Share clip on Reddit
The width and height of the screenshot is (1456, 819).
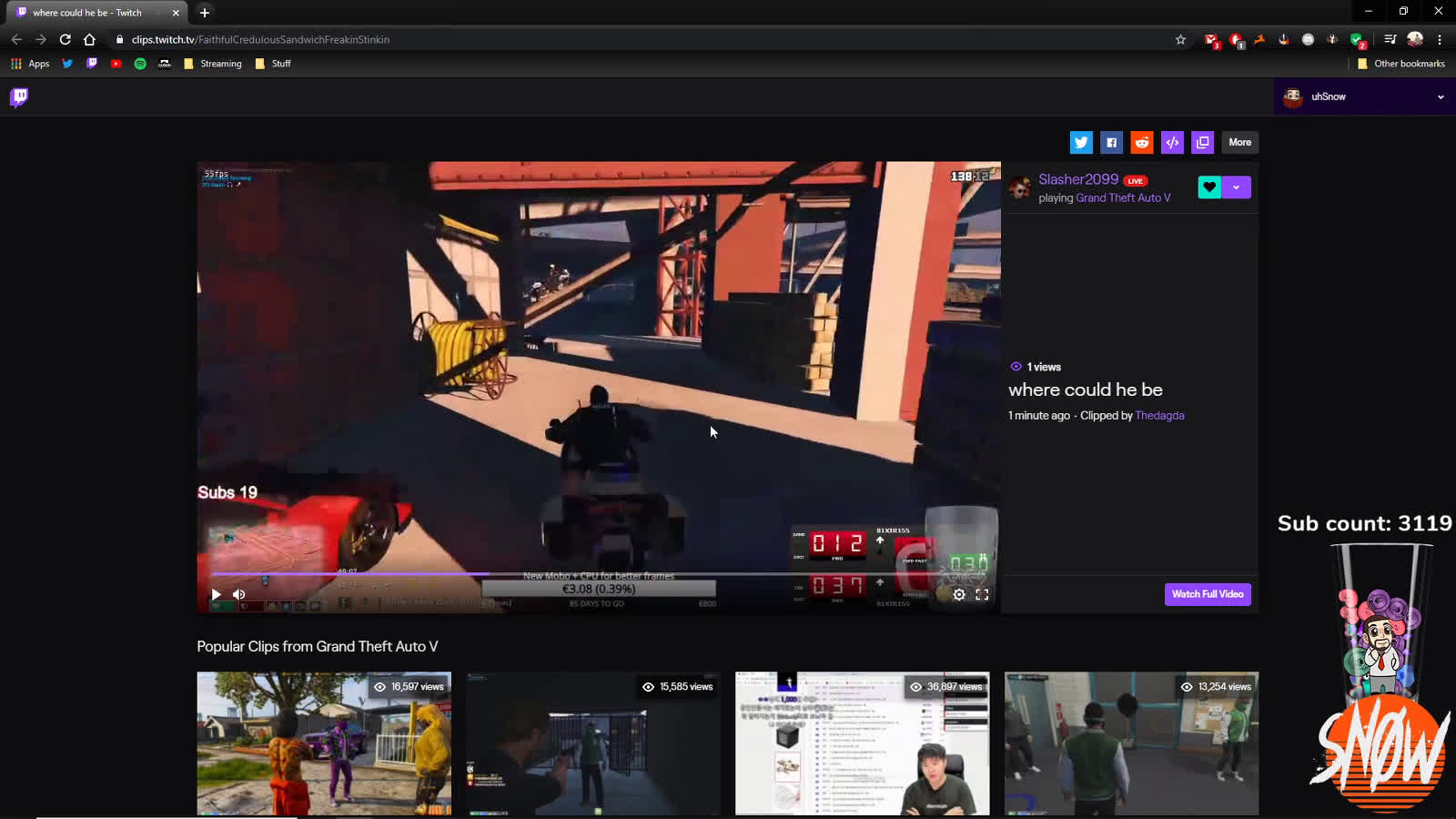point(1142,142)
